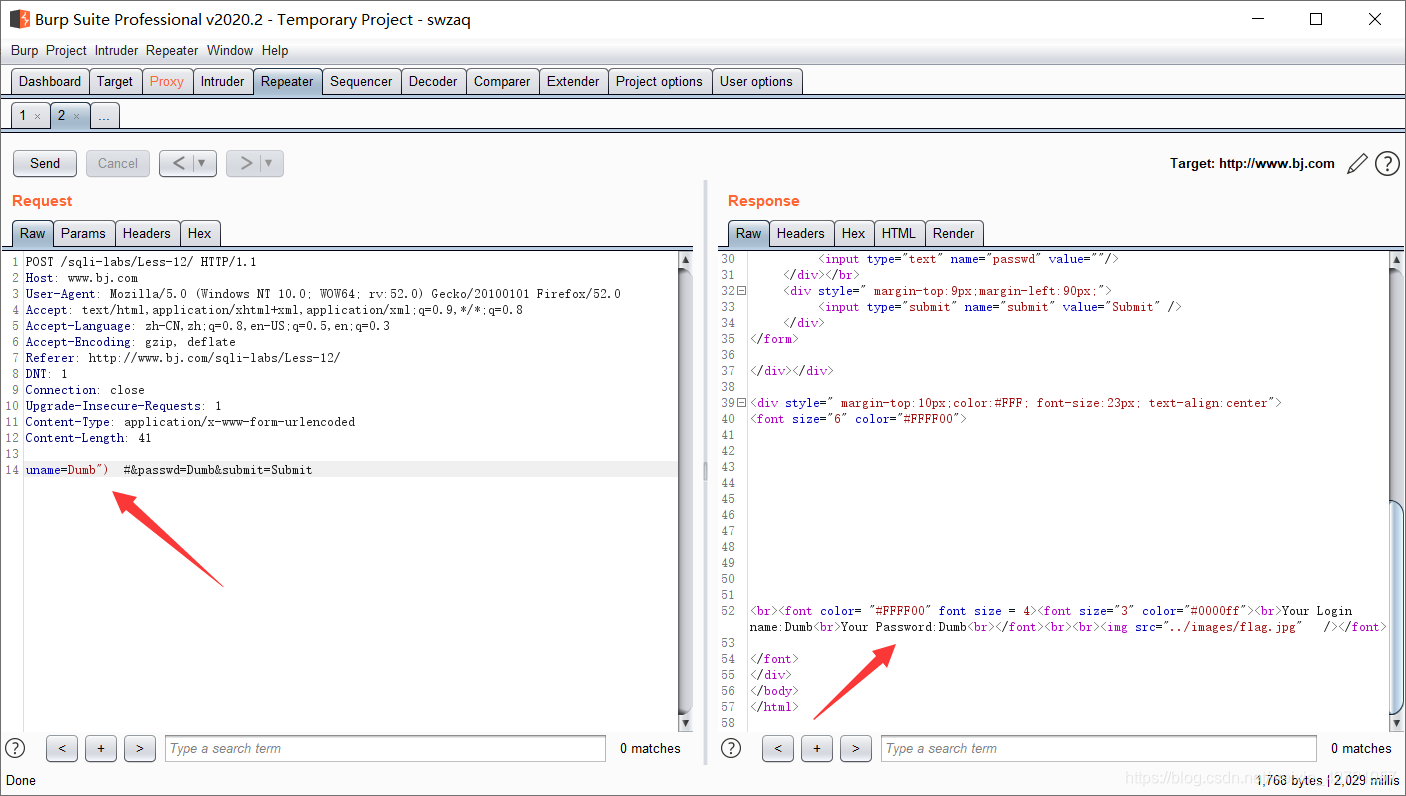
Task: Open the Repeater menu
Action: (172, 50)
